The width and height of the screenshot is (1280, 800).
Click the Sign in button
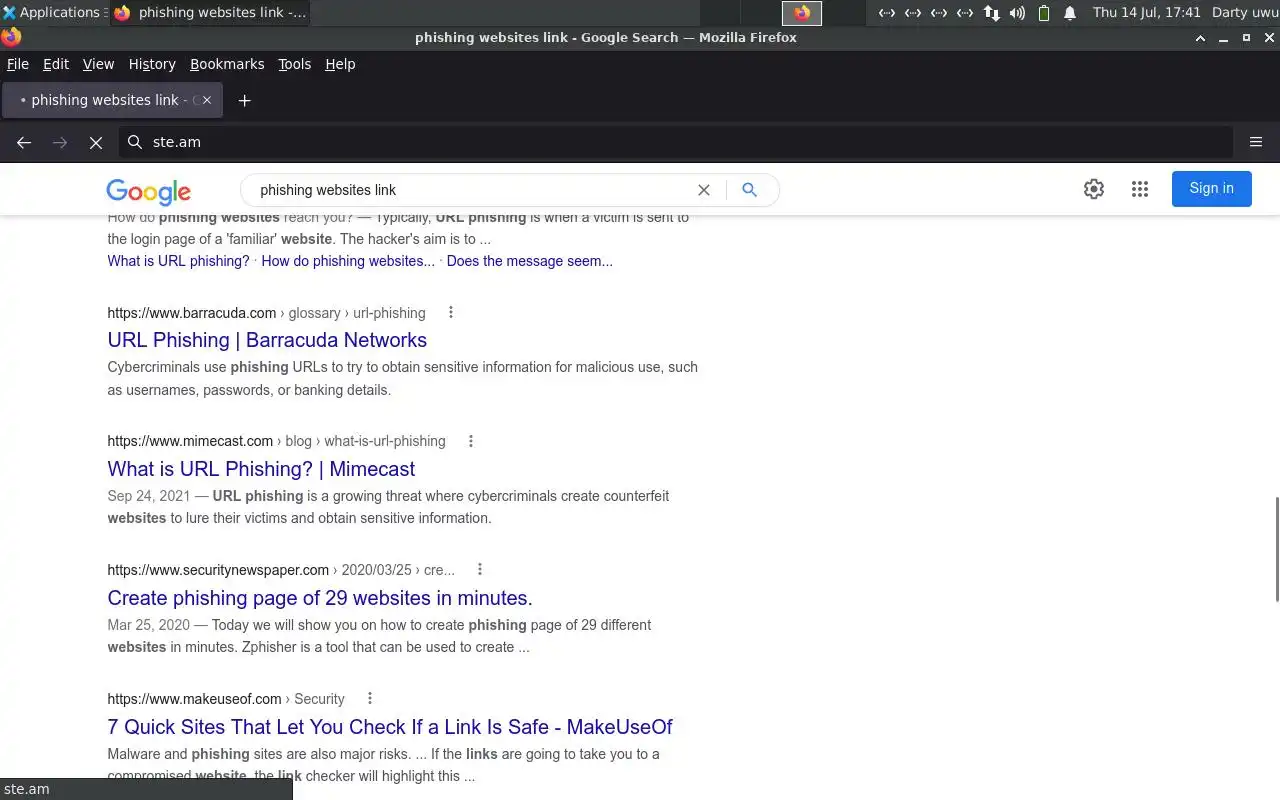pos(1211,189)
